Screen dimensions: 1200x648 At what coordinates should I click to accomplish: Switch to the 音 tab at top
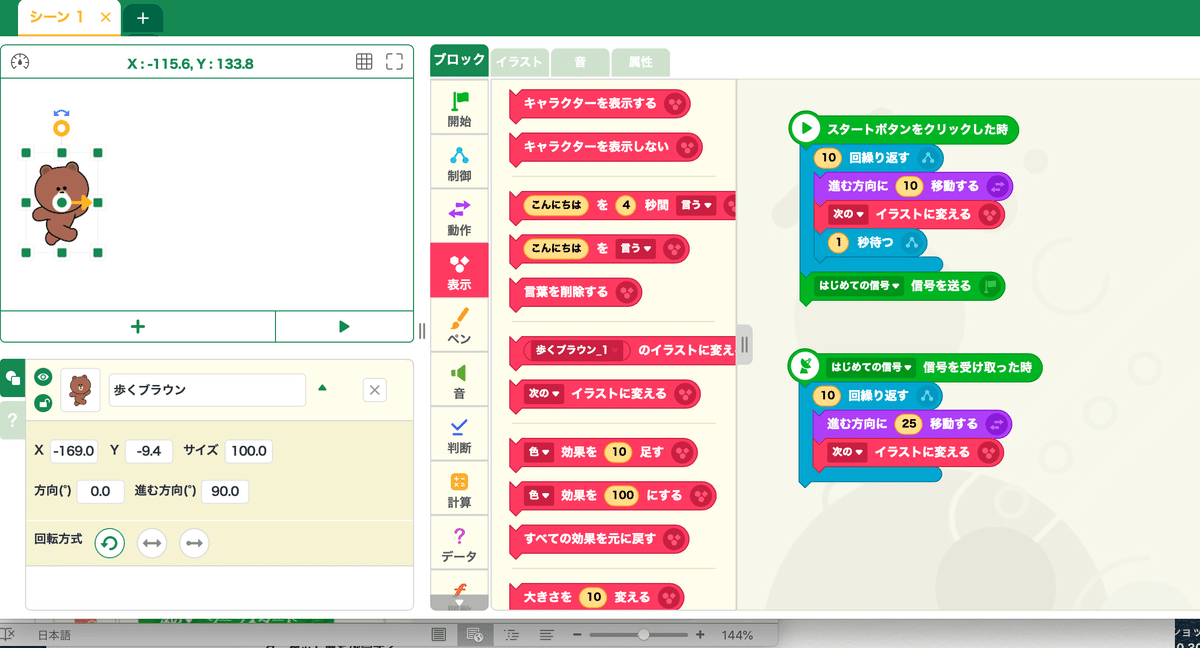(580, 62)
